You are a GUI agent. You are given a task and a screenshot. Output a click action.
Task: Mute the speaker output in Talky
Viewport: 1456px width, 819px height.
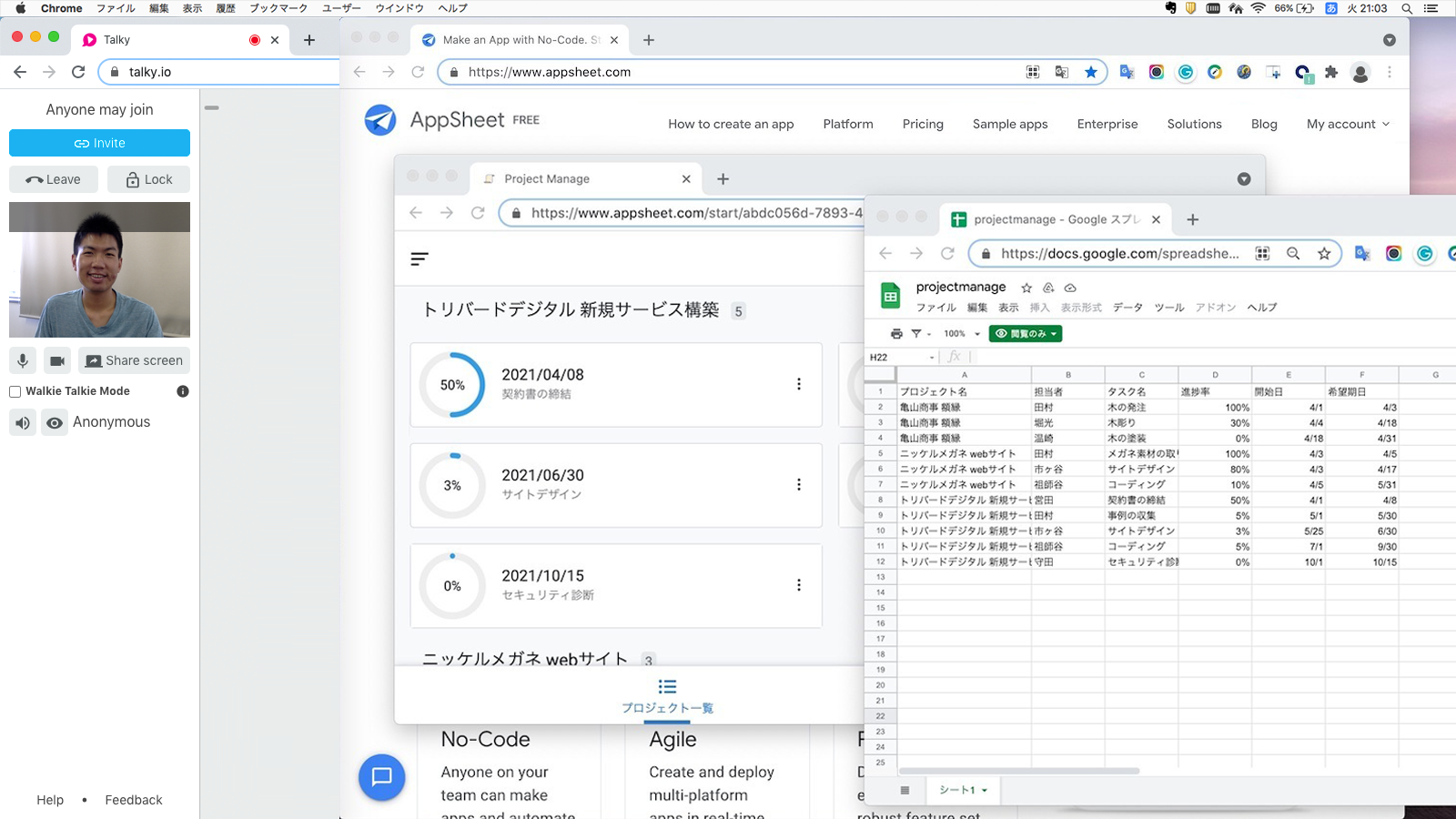click(22, 422)
